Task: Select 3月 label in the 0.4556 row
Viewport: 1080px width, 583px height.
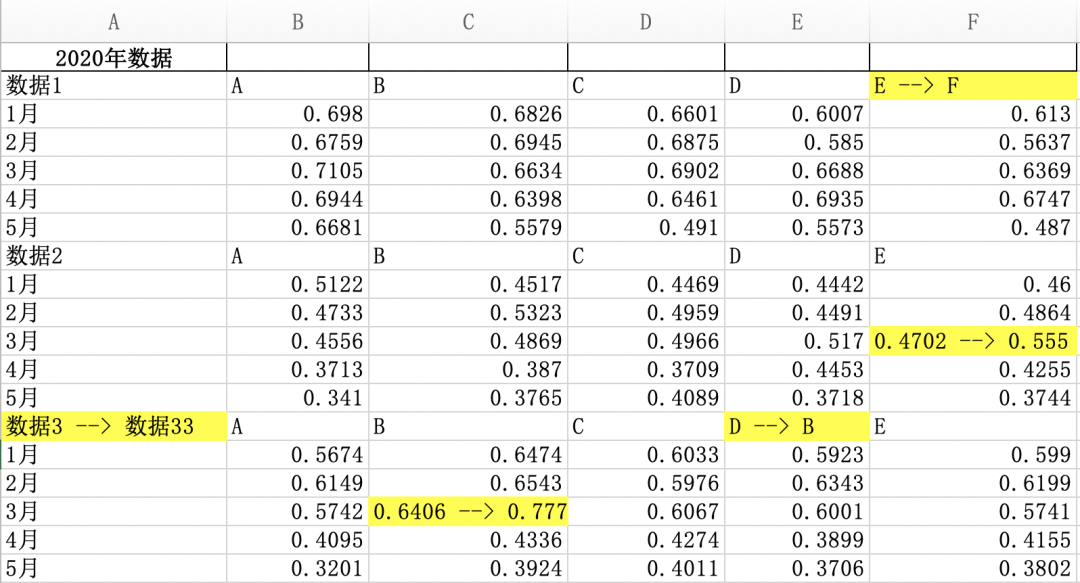Action: (114, 341)
